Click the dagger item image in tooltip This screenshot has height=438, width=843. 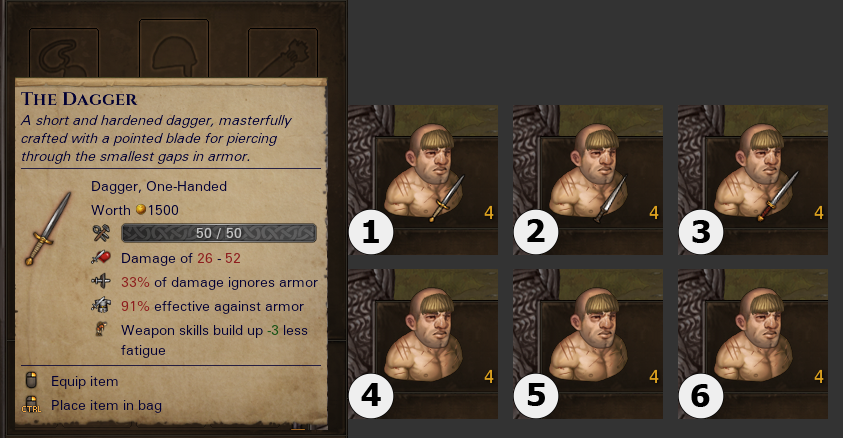tap(47, 228)
